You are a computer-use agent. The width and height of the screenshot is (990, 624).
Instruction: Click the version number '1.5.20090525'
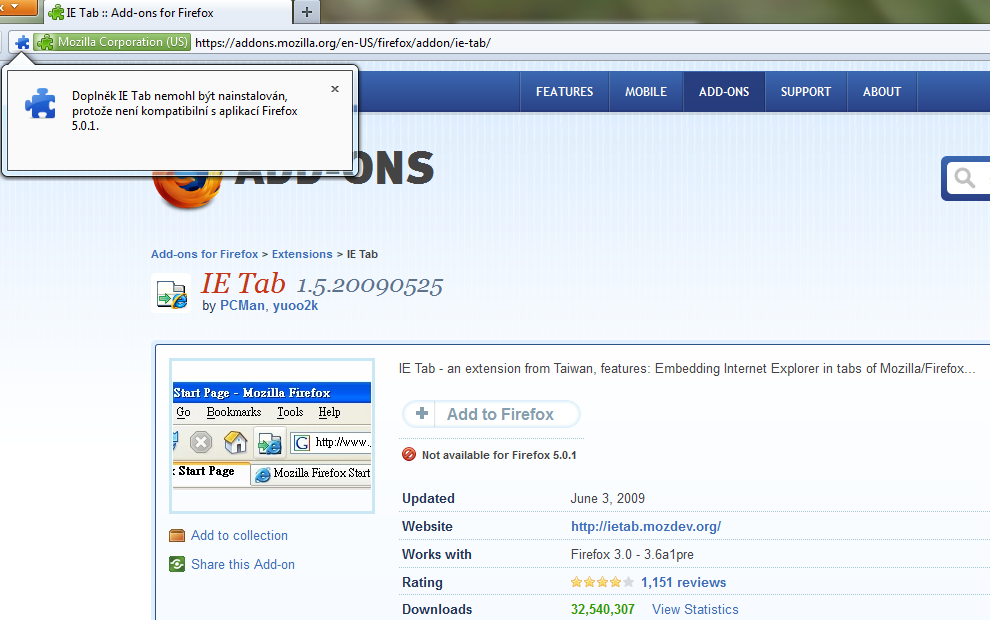click(x=369, y=285)
